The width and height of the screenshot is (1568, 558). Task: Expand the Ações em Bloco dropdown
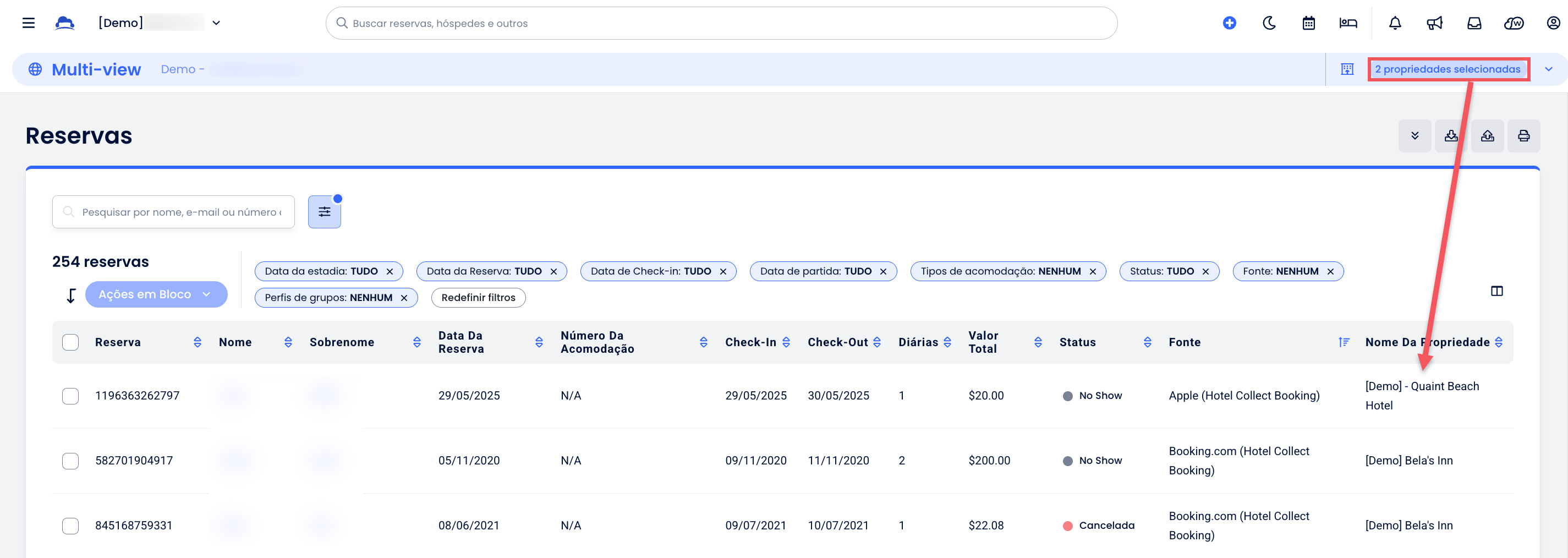[x=156, y=294]
